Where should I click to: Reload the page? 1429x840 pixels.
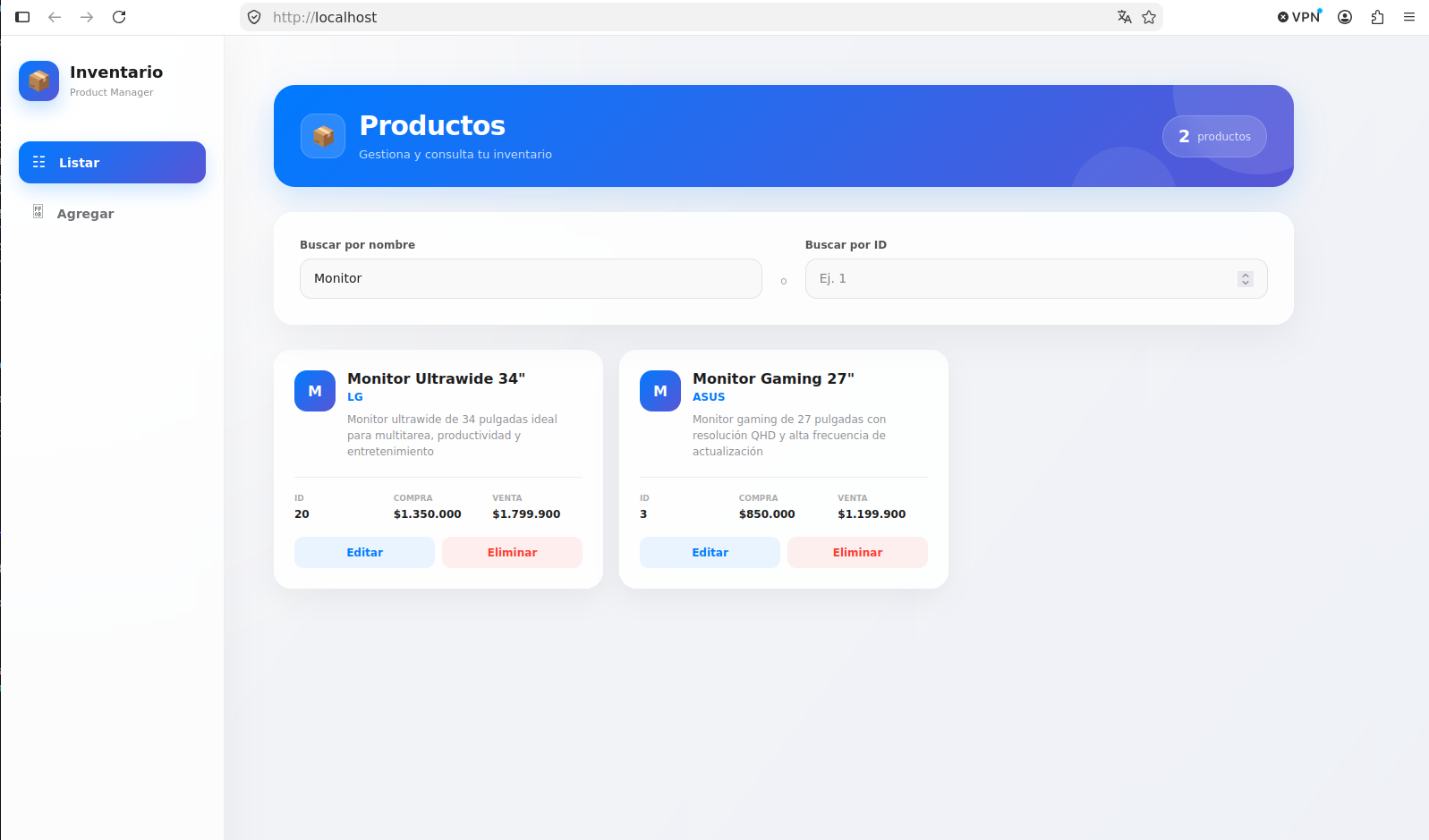pyautogui.click(x=119, y=17)
